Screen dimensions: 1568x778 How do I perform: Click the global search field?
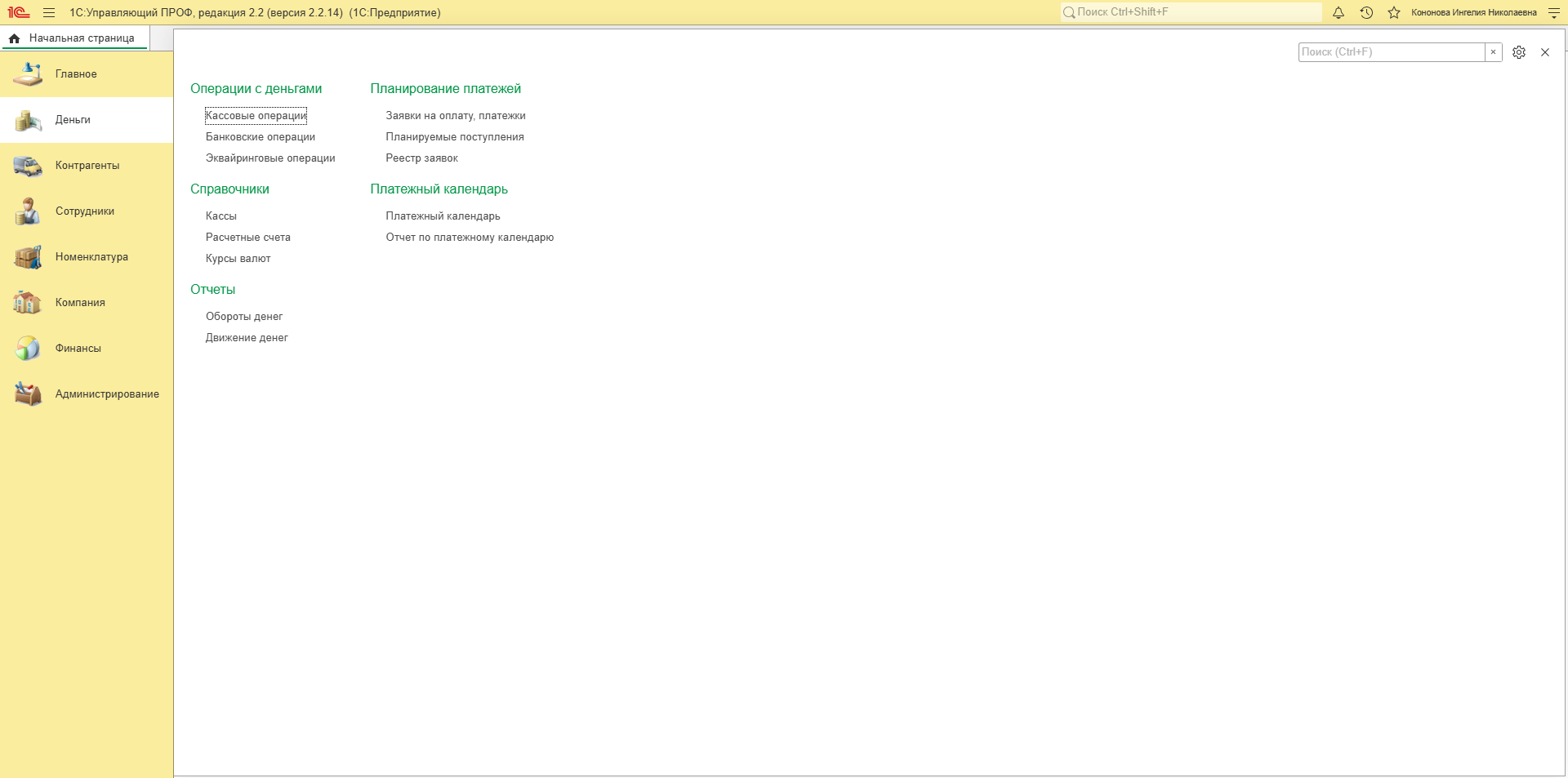coord(1191,12)
